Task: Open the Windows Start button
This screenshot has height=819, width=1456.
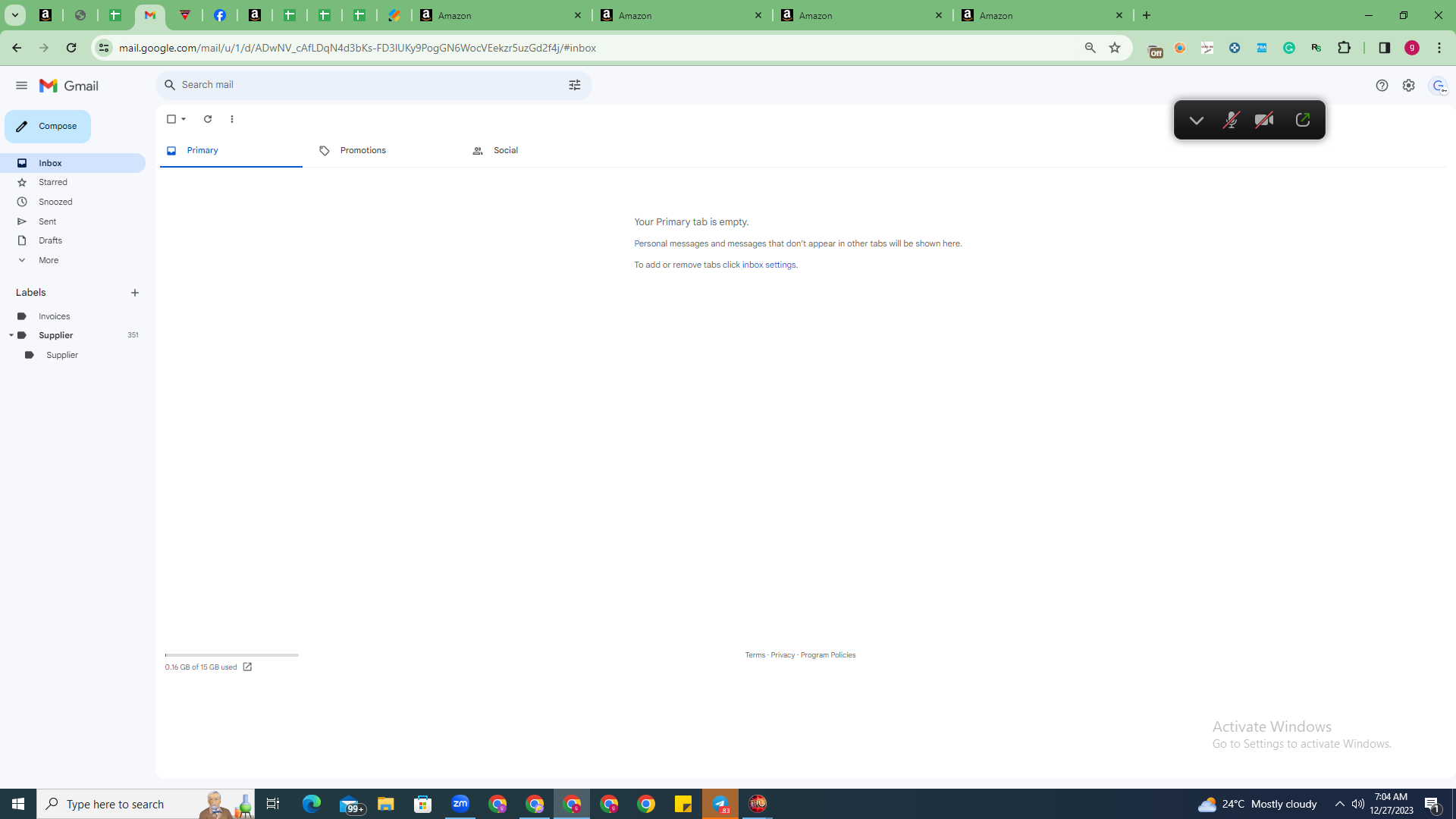Action: [18, 804]
